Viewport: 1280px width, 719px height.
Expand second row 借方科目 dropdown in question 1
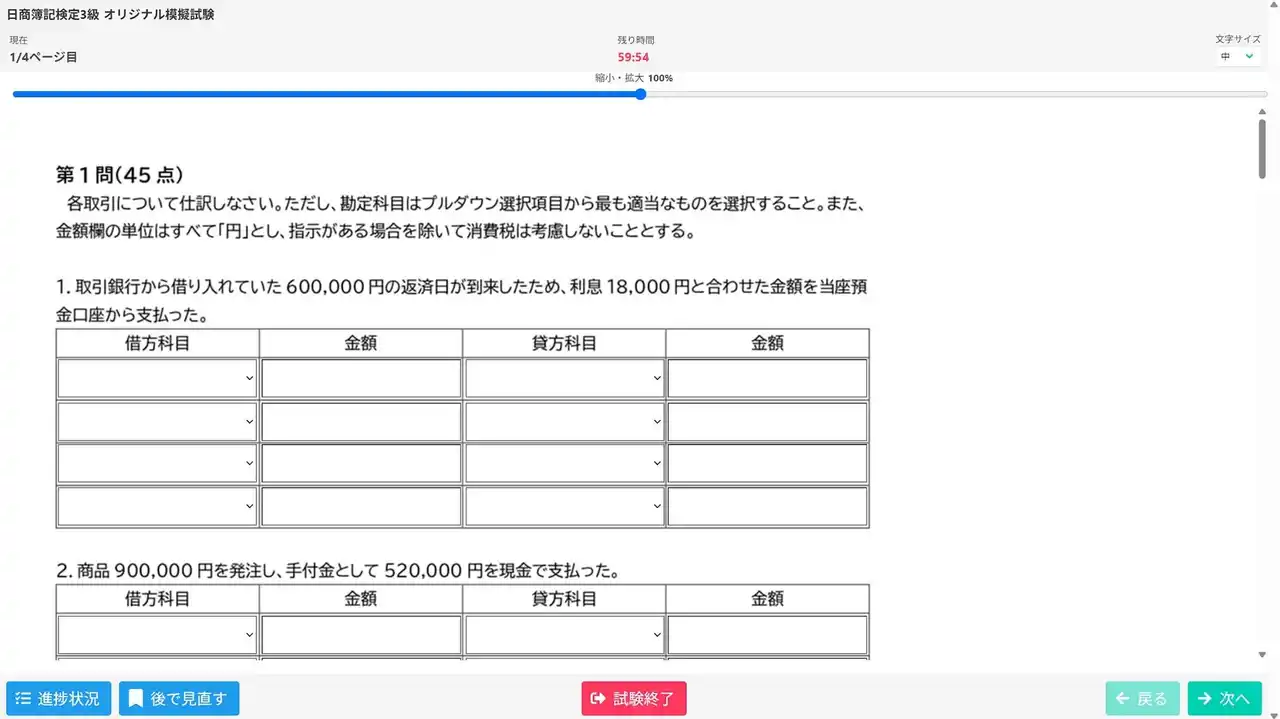coord(157,422)
